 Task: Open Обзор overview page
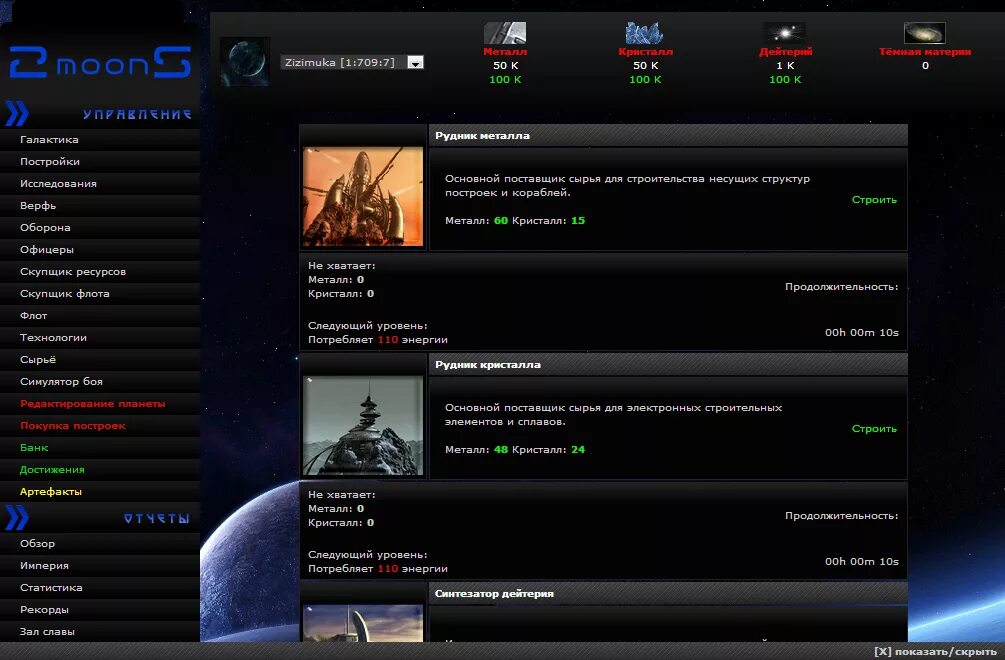click(37, 543)
